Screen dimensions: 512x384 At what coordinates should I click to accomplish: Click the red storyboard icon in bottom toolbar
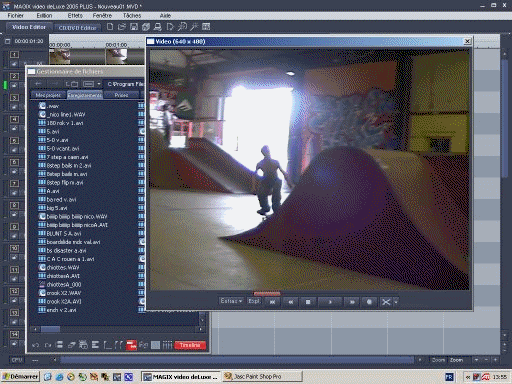pyautogui.click(x=131, y=345)
